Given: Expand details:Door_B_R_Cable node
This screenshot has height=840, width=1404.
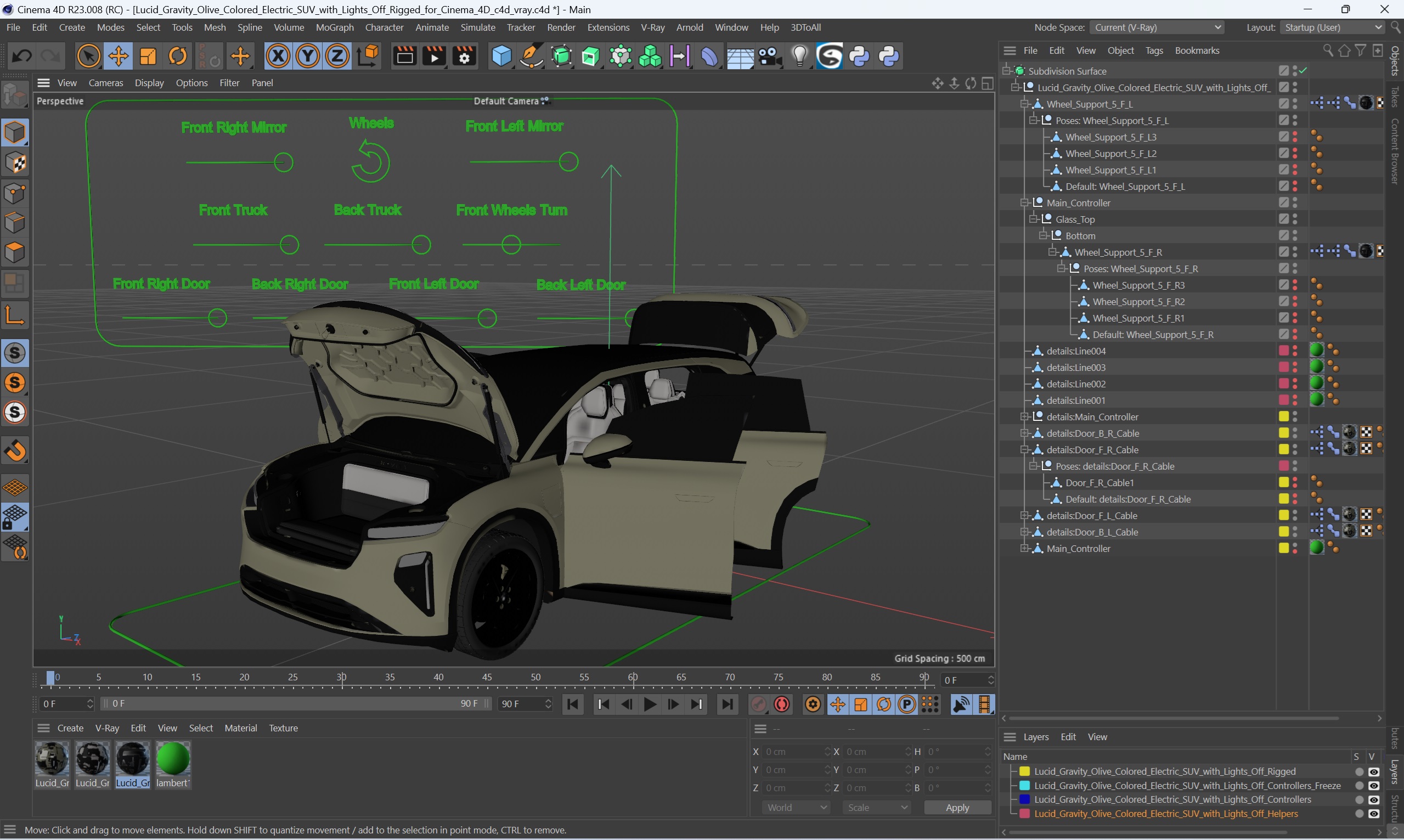Looking at the screenshot, I should 1024,433.
